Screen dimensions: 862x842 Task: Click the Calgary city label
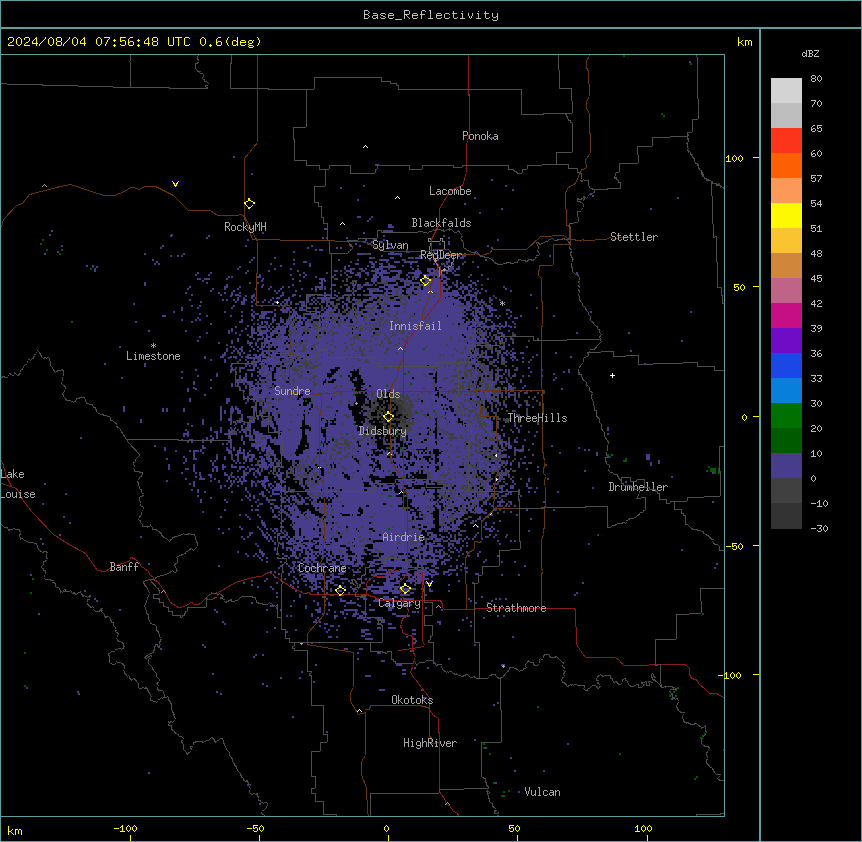point(399,603)
